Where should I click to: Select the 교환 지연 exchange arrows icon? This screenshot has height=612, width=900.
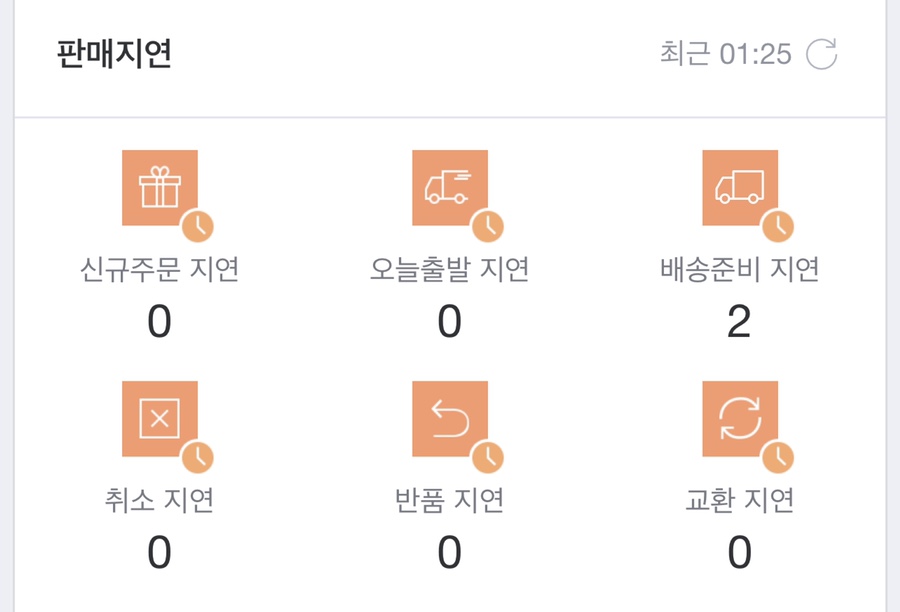point(740,419)
